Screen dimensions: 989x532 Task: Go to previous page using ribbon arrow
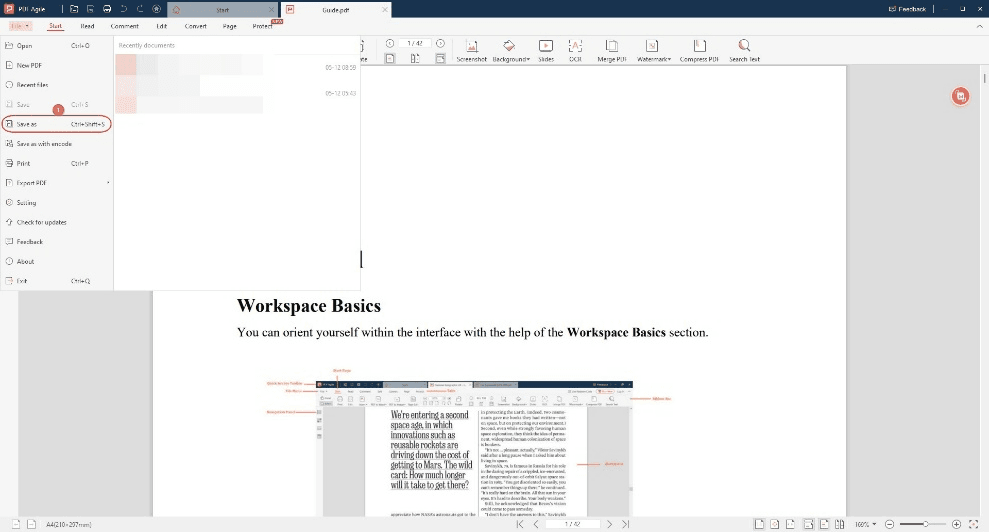390,44
